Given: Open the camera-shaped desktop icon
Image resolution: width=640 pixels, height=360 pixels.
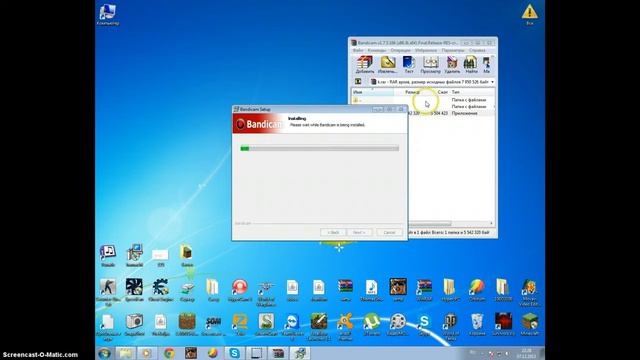Looking at the screenshot, I should (134, 324).
